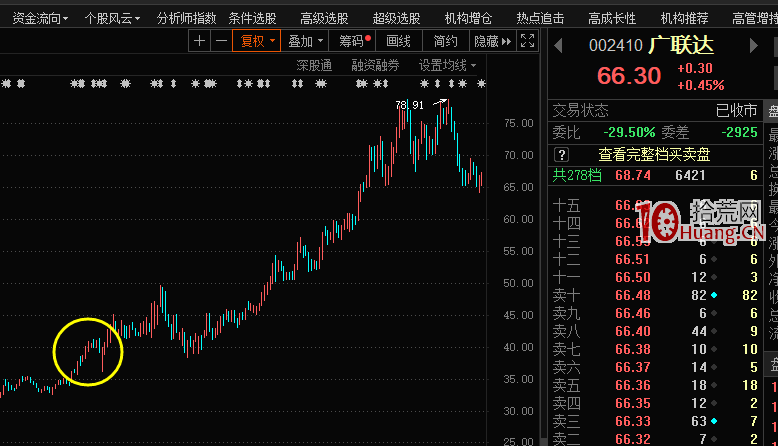Click current price 66.30
The width and height of the screenshot is (778, 446).
click(629, 76)
